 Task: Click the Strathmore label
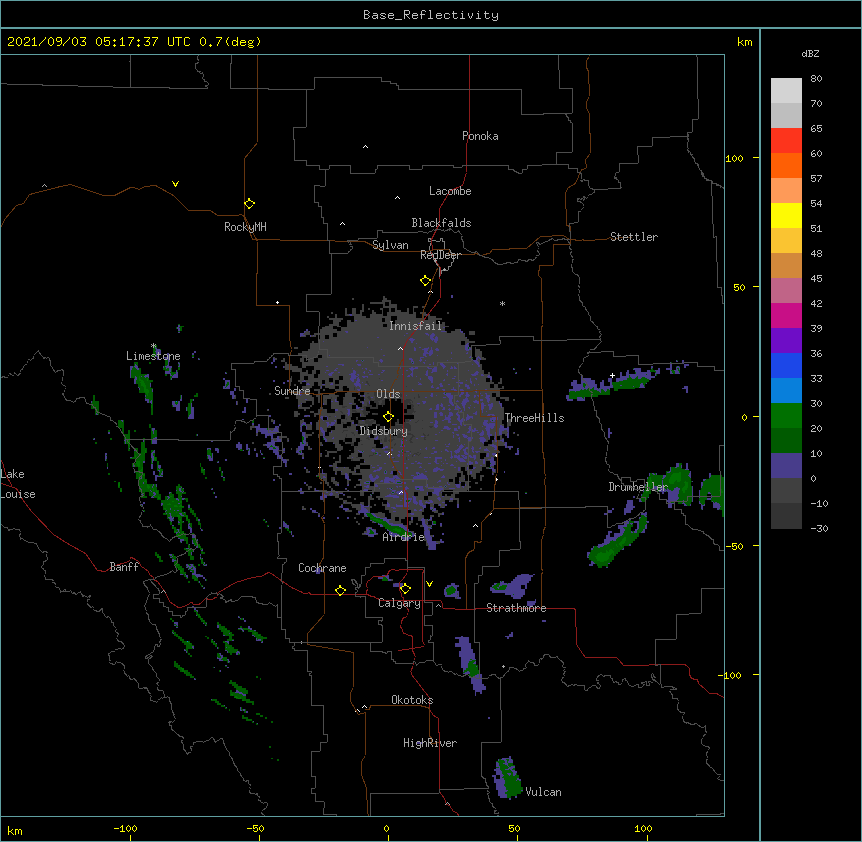(x=516, y=608)
